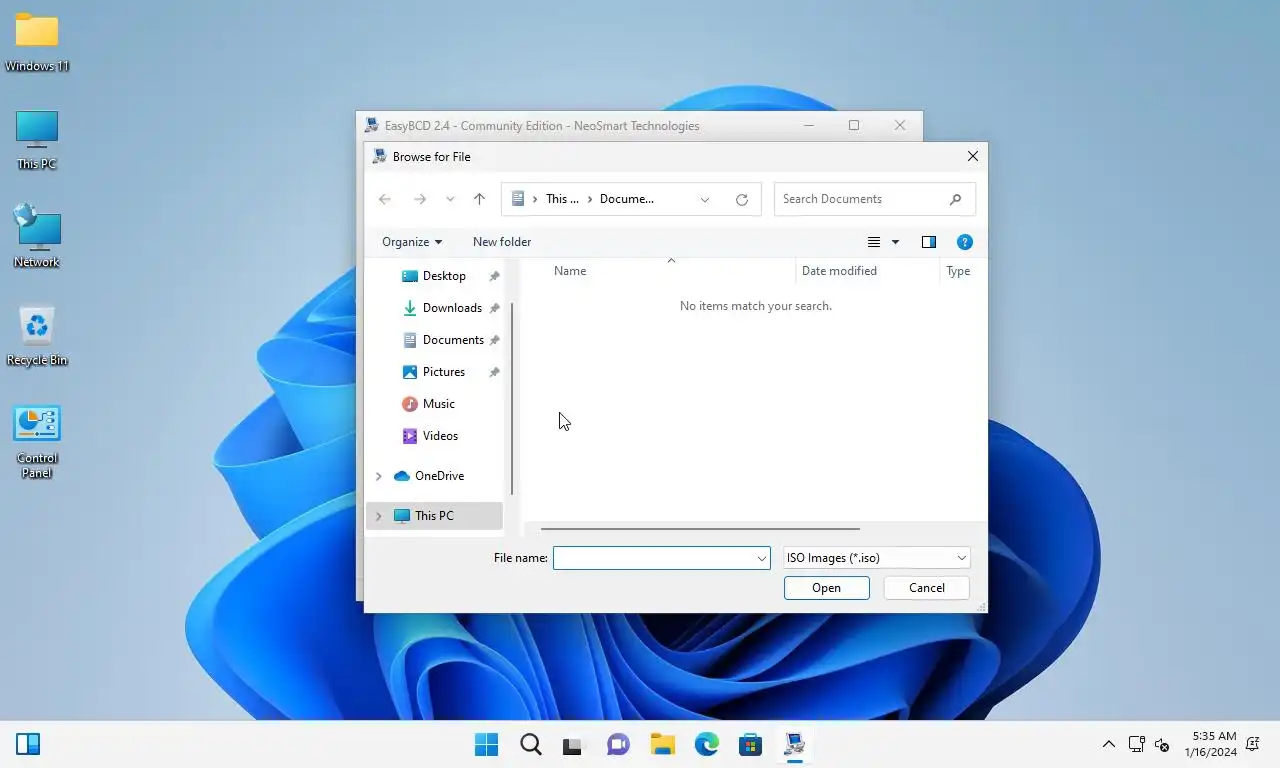This screenshot has width=1280, height=768.
Task: Maximize the EasyBCD window
Action: (854, 125)
